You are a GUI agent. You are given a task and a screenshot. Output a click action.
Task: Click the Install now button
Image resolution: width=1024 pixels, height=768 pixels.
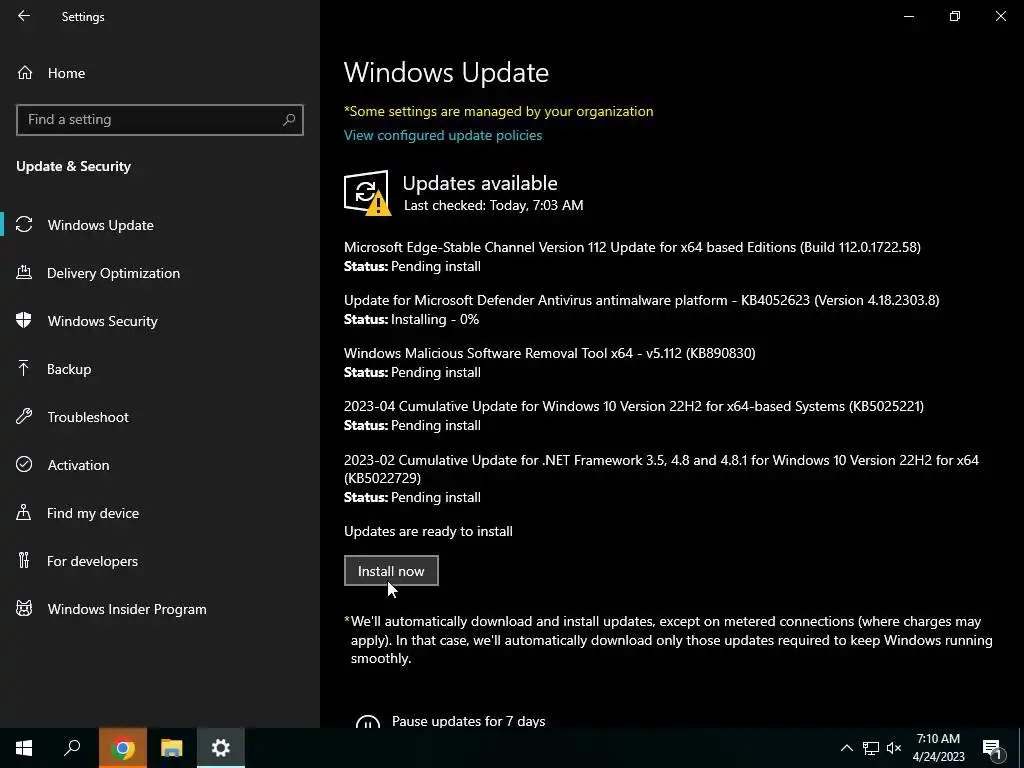coord(391,571)
